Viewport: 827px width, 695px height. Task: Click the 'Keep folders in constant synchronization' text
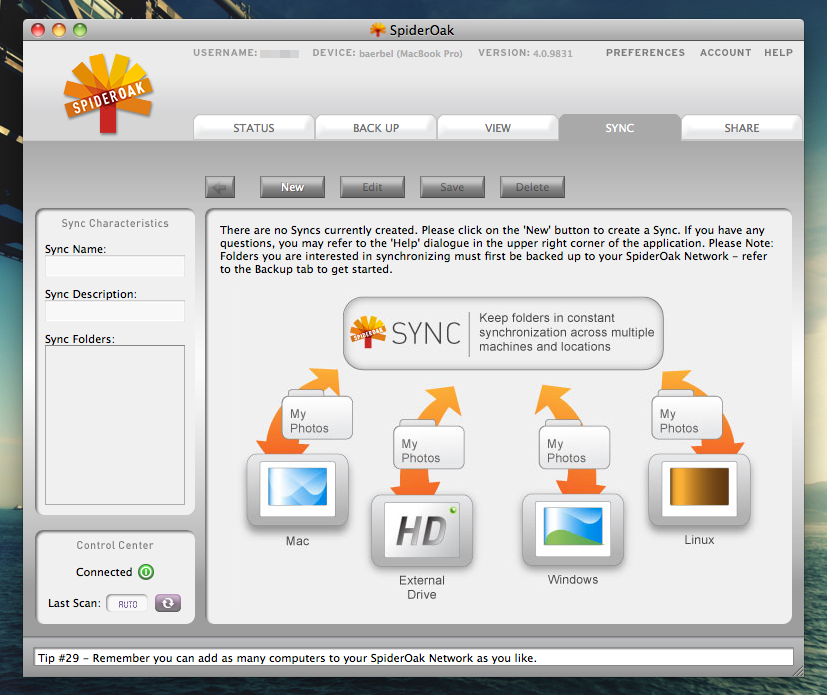pos(566,332)
